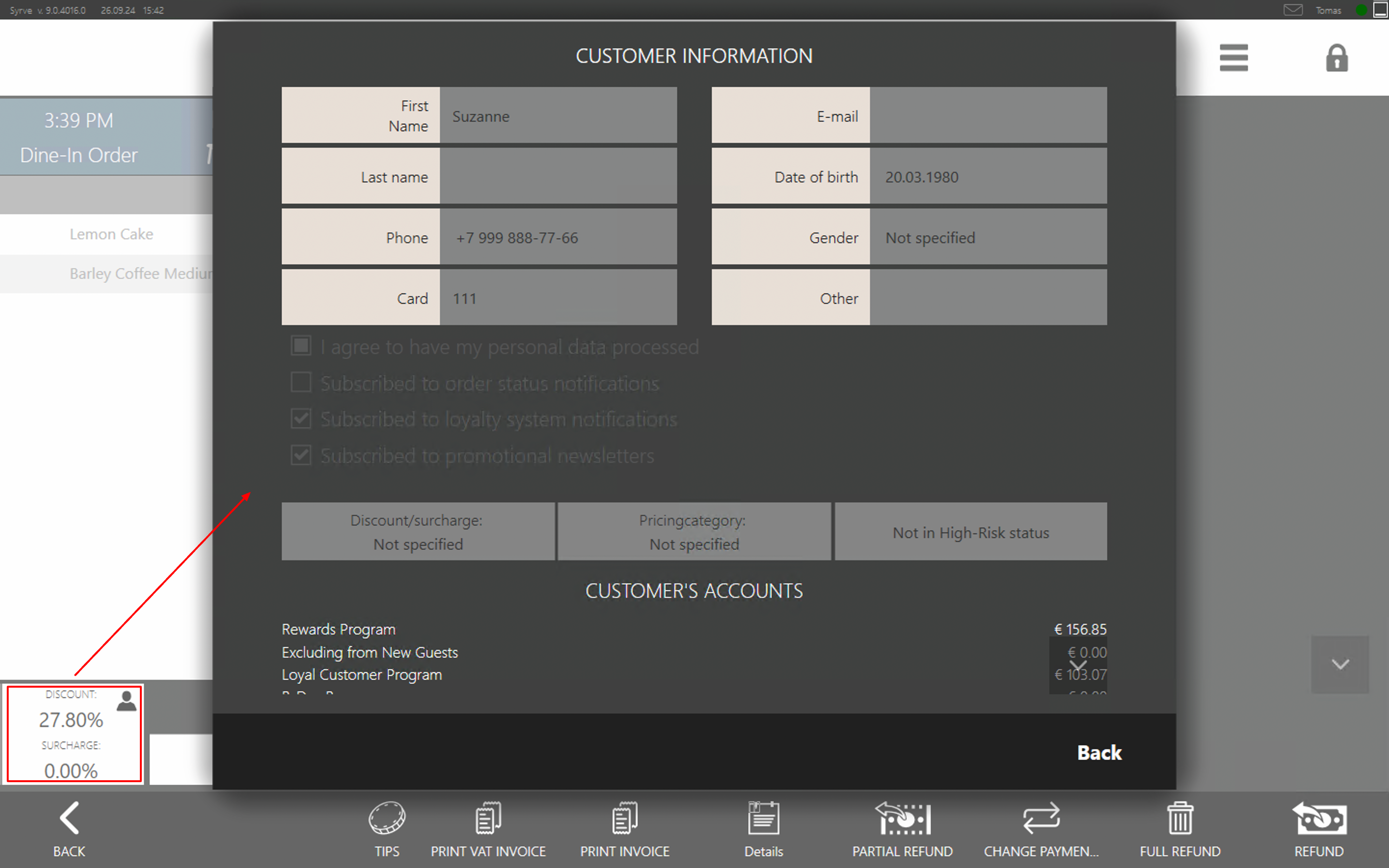Click the Tips coin icon

(x=386, y=817)
